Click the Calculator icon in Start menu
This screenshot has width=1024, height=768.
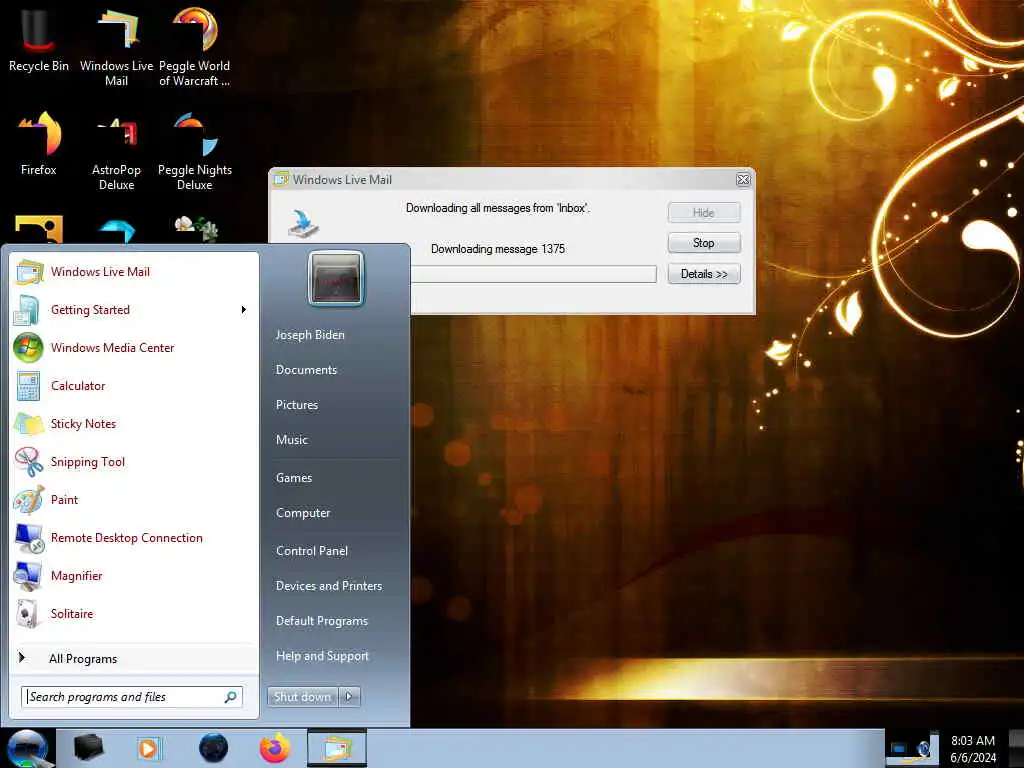[28, 386]
